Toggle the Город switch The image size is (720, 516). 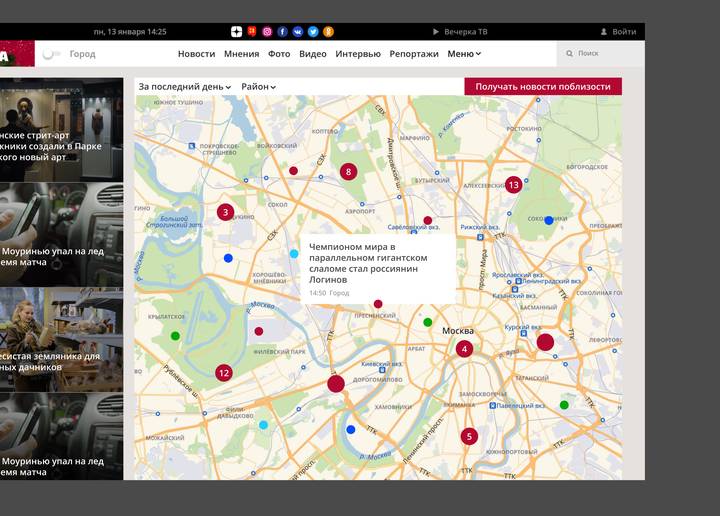pos(51,54)
